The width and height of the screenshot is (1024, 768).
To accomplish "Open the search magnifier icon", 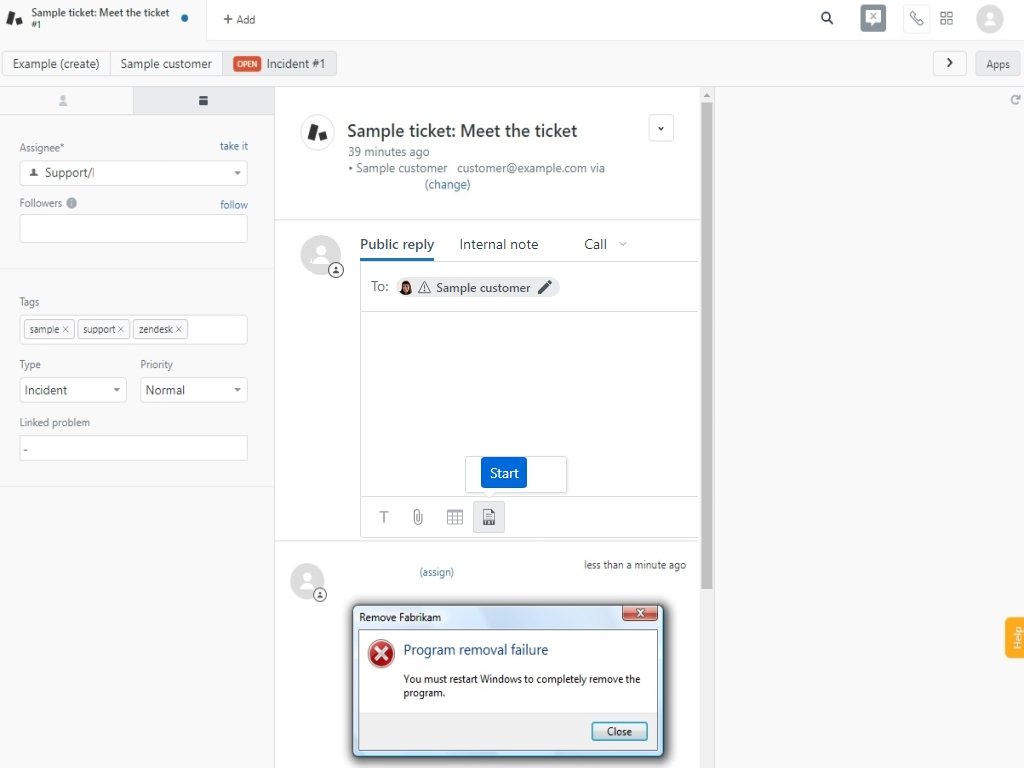I will click(x=827, y=18).
